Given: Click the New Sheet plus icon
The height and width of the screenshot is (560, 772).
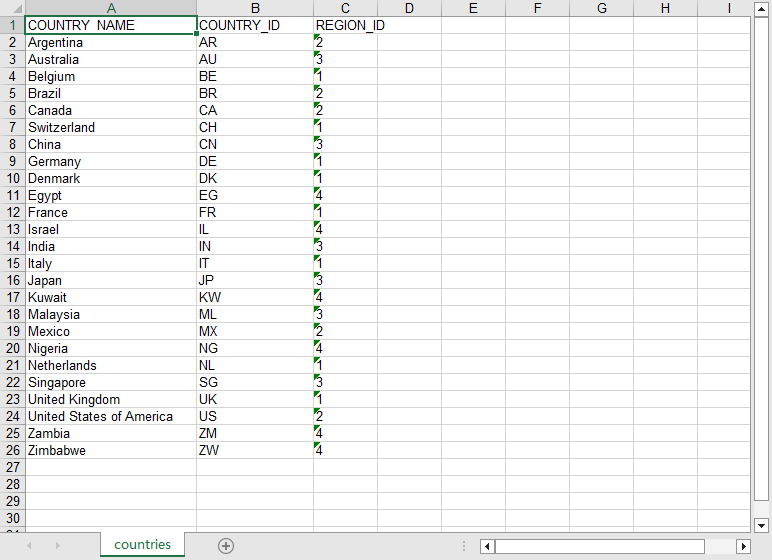Looking at the screenshot, I should coord(226,545).
